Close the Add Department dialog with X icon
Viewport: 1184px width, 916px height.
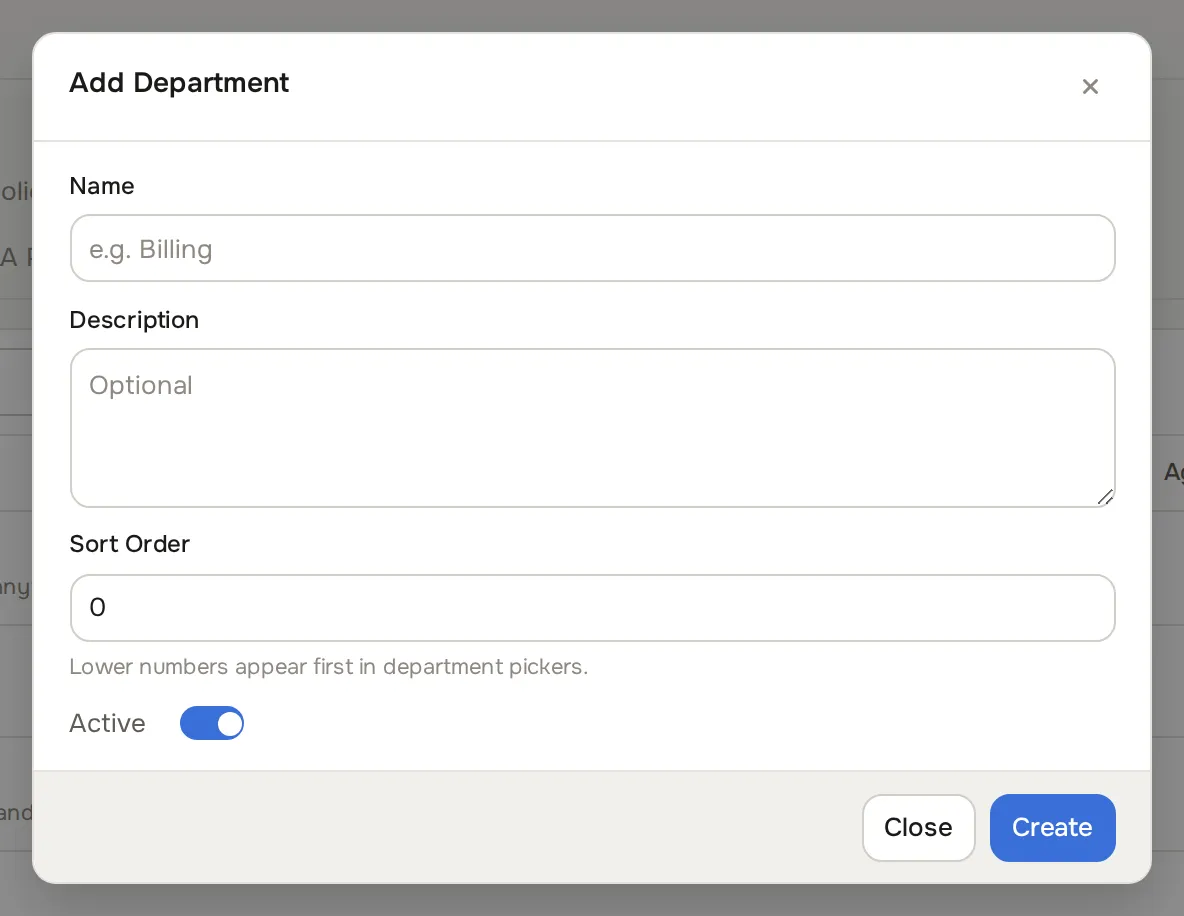(1090, 87)
